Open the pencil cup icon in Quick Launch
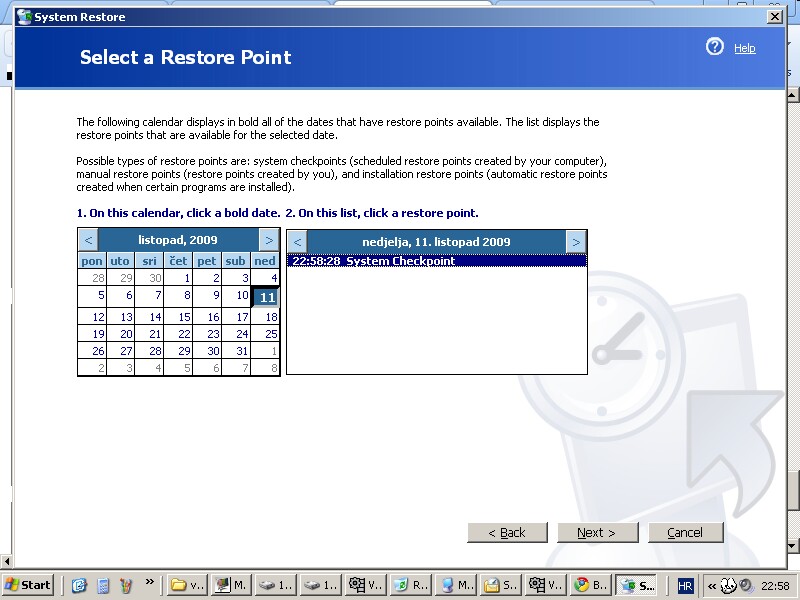Image resolution: width=800 pixels, height=600 pixels. [126, 585]
